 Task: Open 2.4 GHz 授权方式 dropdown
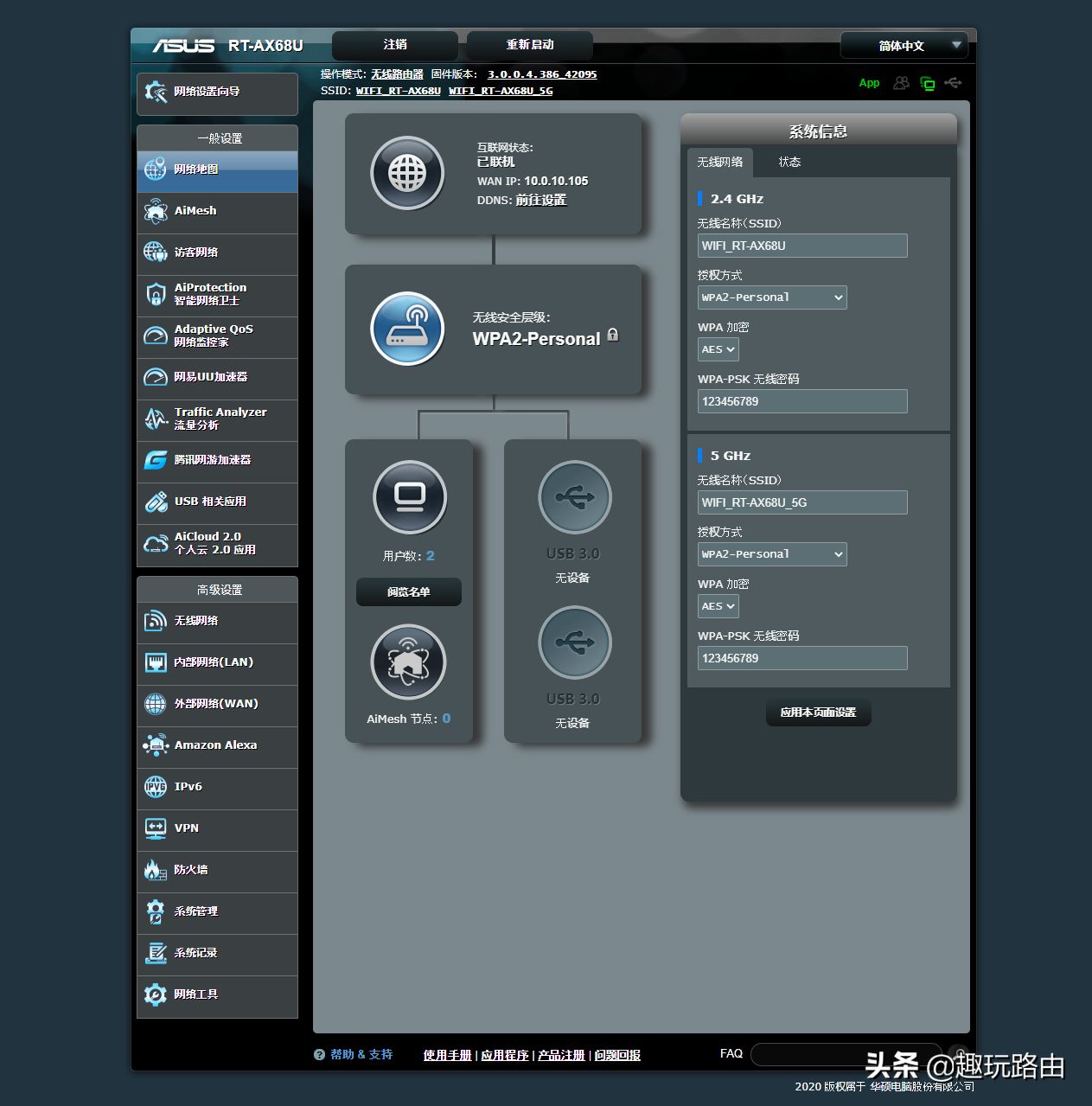772,297
